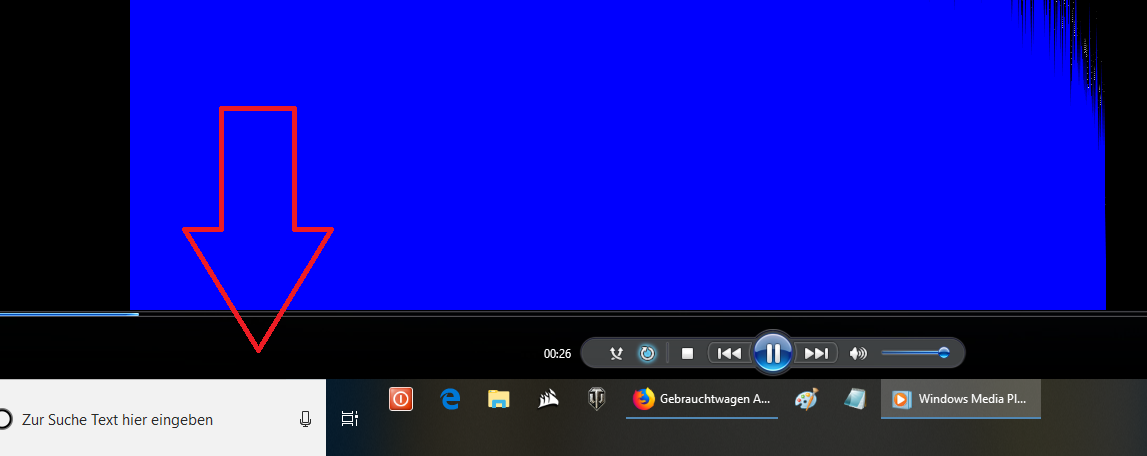Open Corsair sails icon app
The height and width of the screenshot is (456, 1147).
point(548,399)
